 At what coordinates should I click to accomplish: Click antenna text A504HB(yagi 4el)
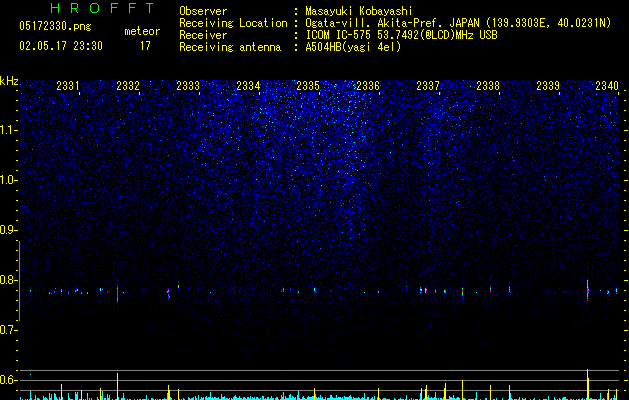point(353,47)
